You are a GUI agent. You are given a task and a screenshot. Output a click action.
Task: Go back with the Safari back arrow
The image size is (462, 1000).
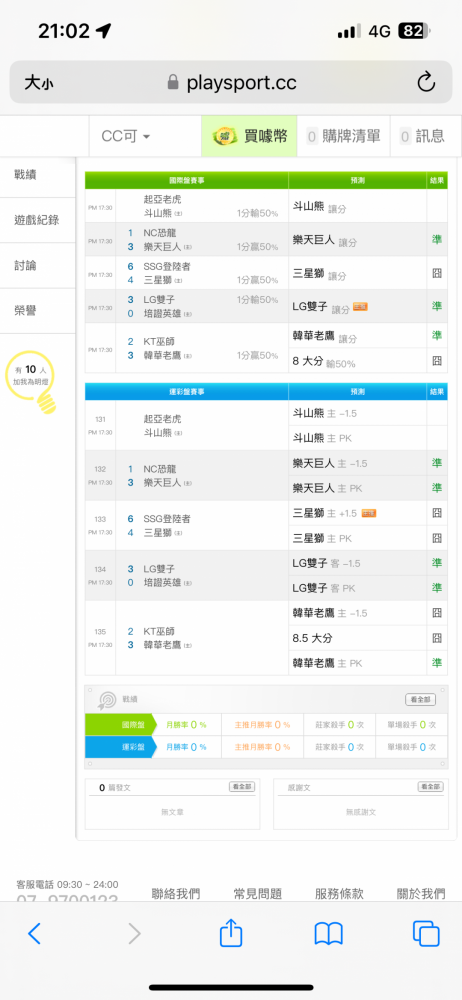coord(34,934)
